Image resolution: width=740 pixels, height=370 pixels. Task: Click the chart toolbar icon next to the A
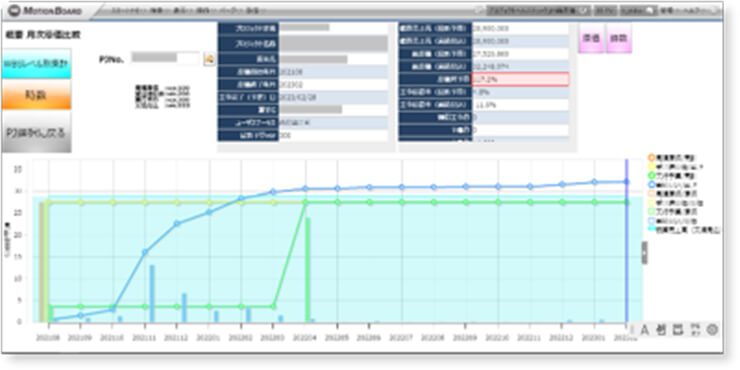[661, 330]
